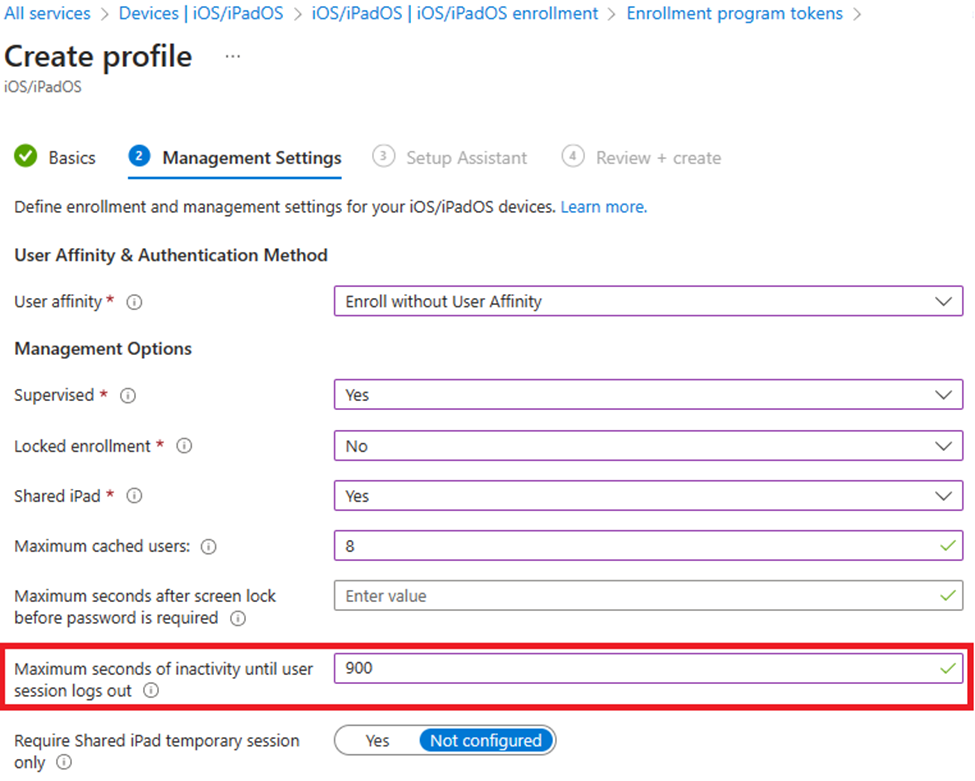Switch to the Setup Assistant tab
975x781 pixels.
tap(450, 157)
